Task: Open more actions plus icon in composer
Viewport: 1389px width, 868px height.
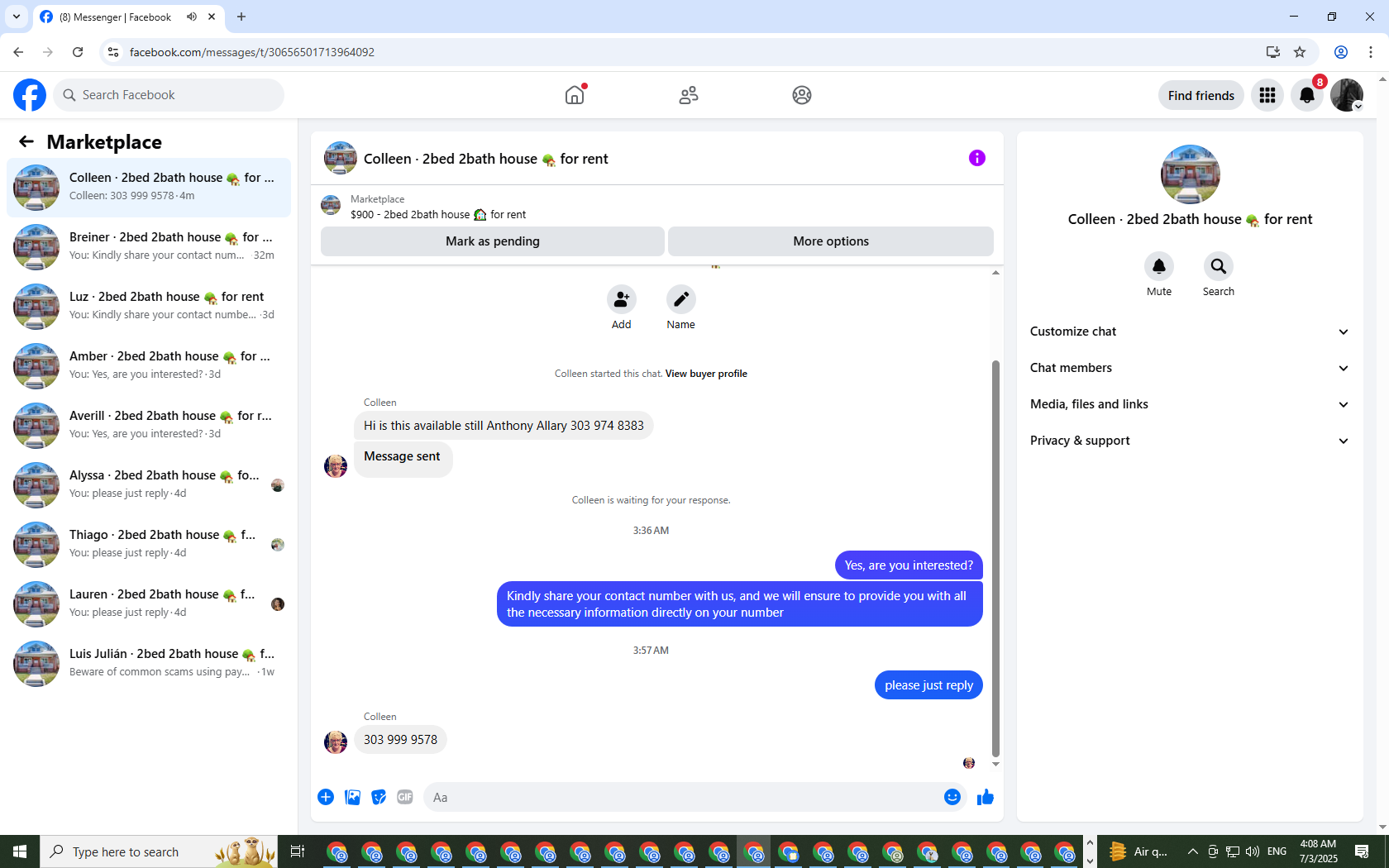Action: pyautogui.click(x=326, y=797)
